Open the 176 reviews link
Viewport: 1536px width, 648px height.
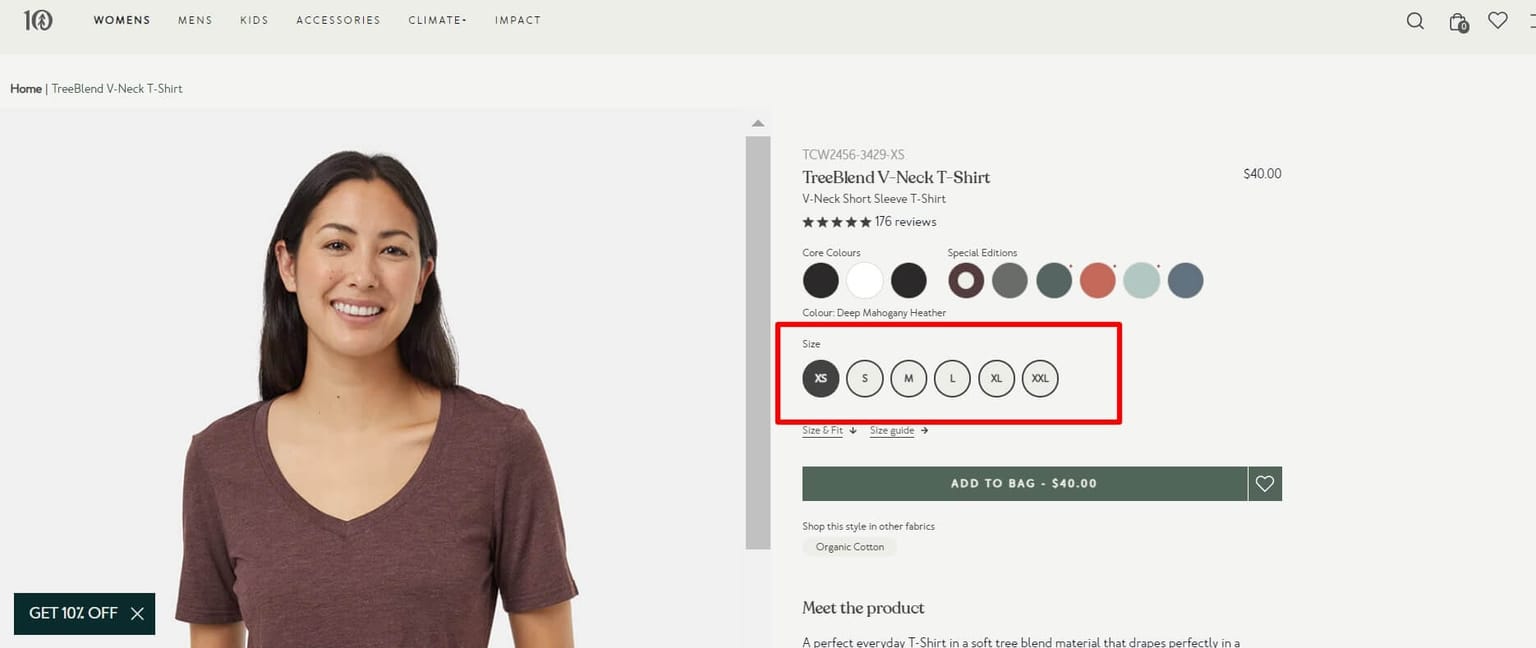click(905, 221)
